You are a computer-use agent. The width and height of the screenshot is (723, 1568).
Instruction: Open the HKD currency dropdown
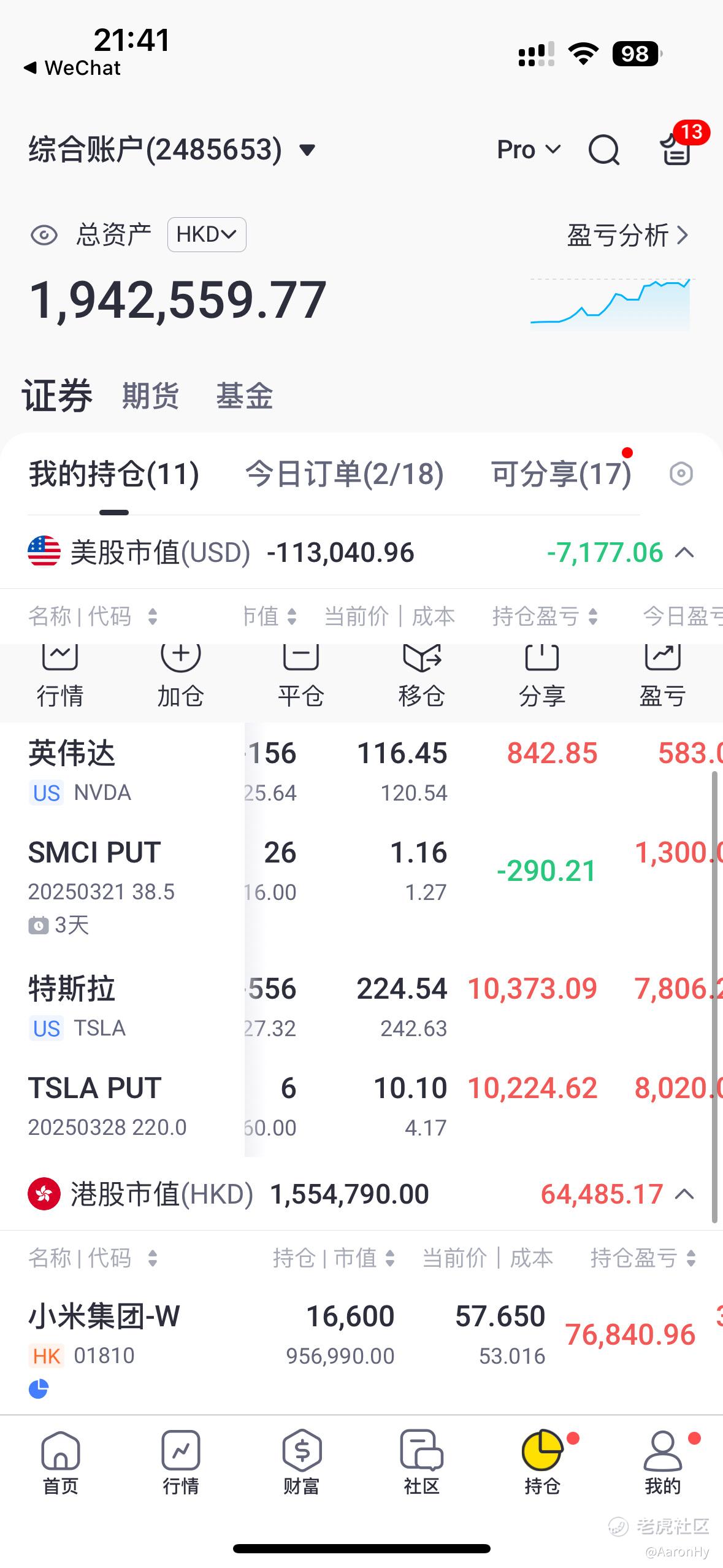pyautogui.click(x=207, y=234)
